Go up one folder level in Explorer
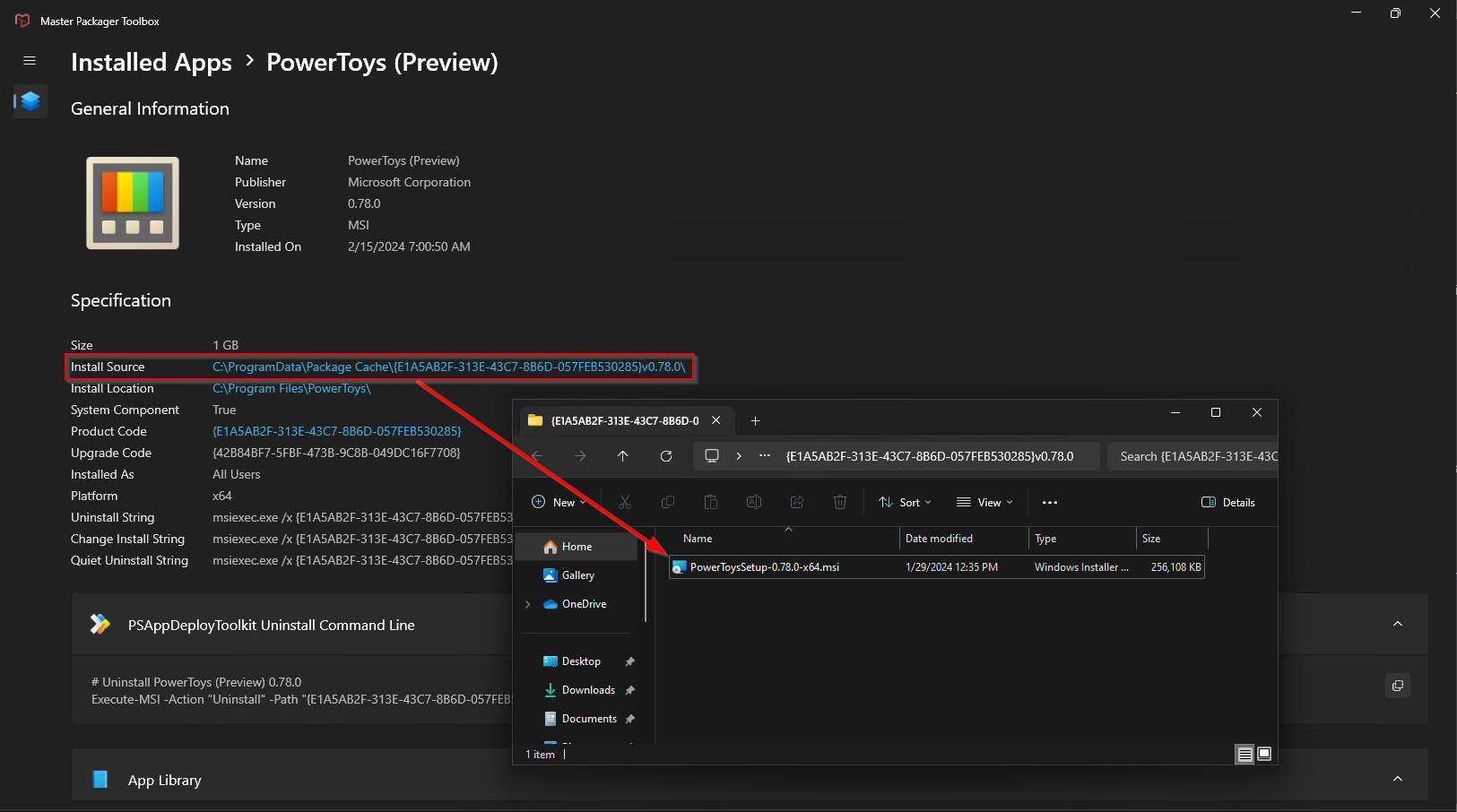The height and width of the screenshot is (812, 1457). (x=623, y=456)
